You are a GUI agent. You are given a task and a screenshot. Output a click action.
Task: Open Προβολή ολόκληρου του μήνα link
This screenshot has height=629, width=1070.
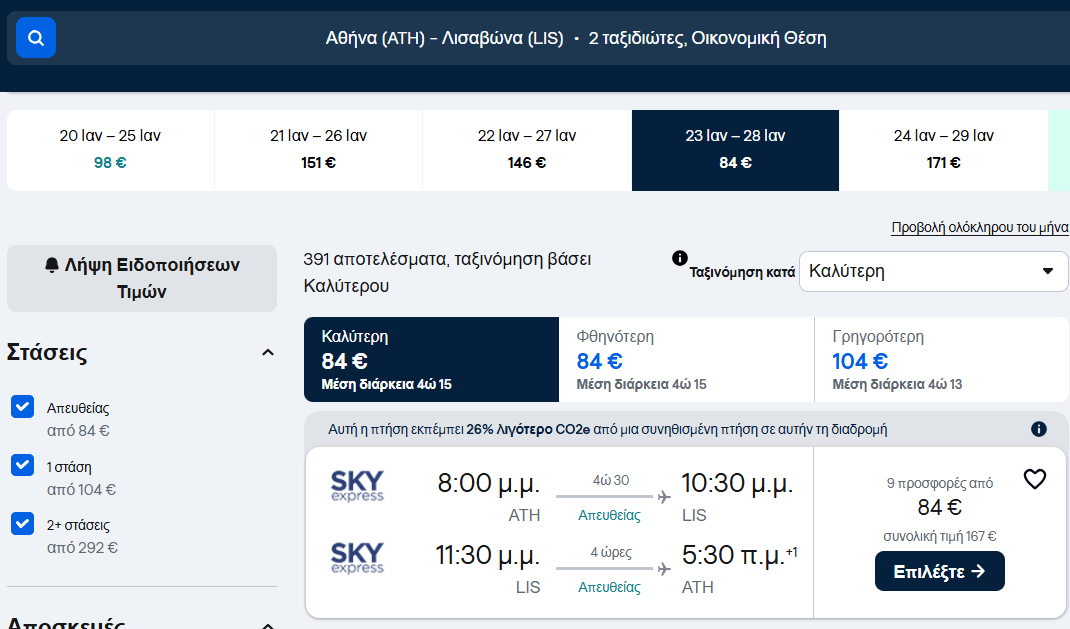pos(980,227)
